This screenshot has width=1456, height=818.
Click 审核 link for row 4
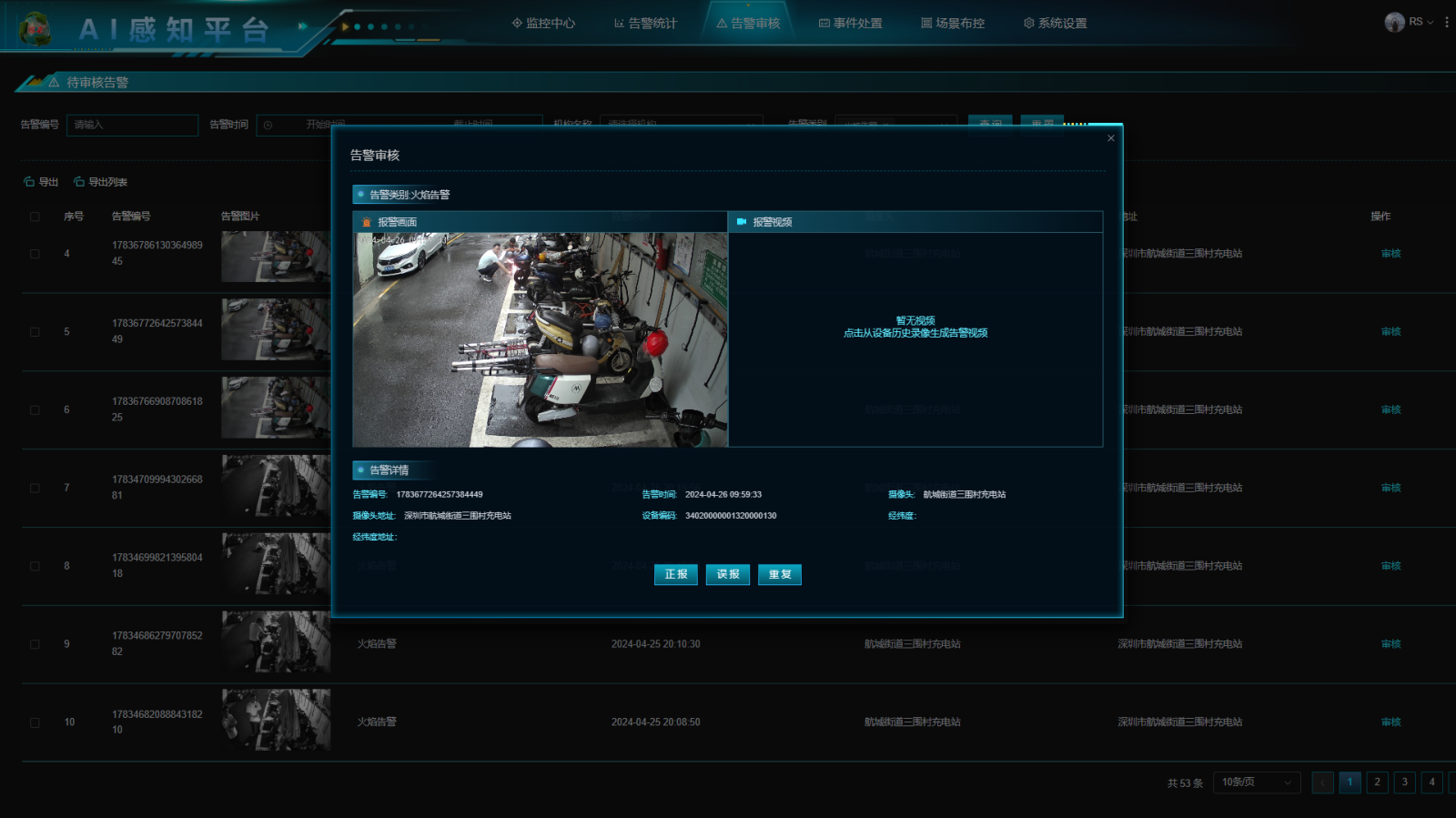tap(1390, 254)
